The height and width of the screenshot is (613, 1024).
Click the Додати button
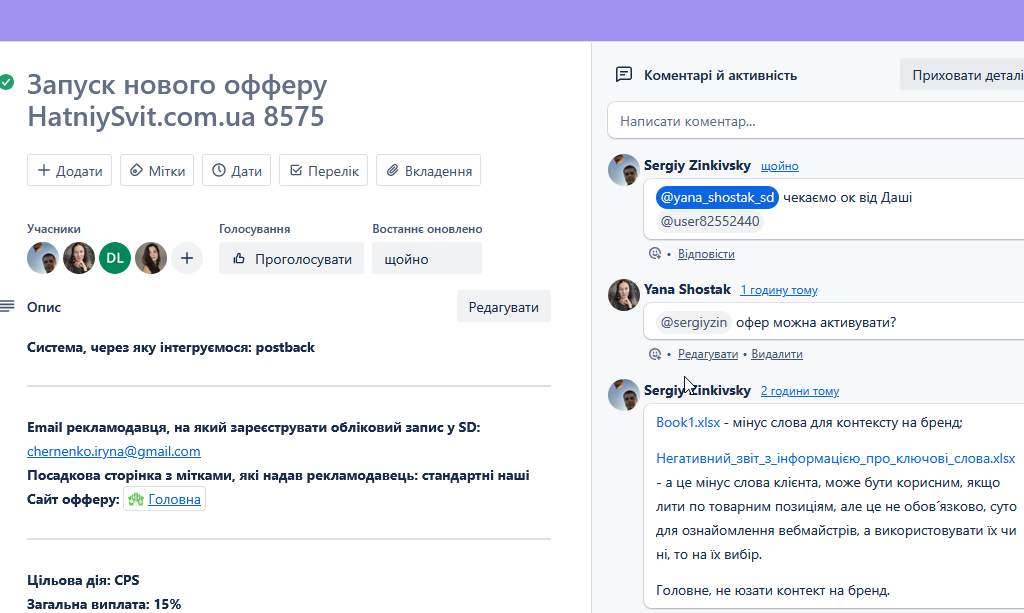click(x=69, y=170)
